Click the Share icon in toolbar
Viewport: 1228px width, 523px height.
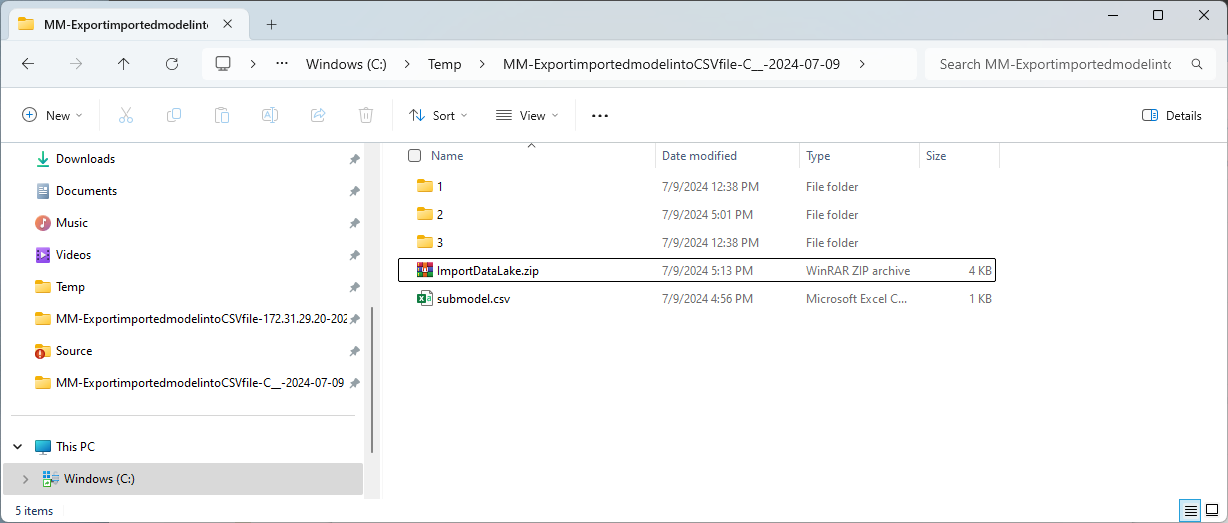(x=318, y=115)
